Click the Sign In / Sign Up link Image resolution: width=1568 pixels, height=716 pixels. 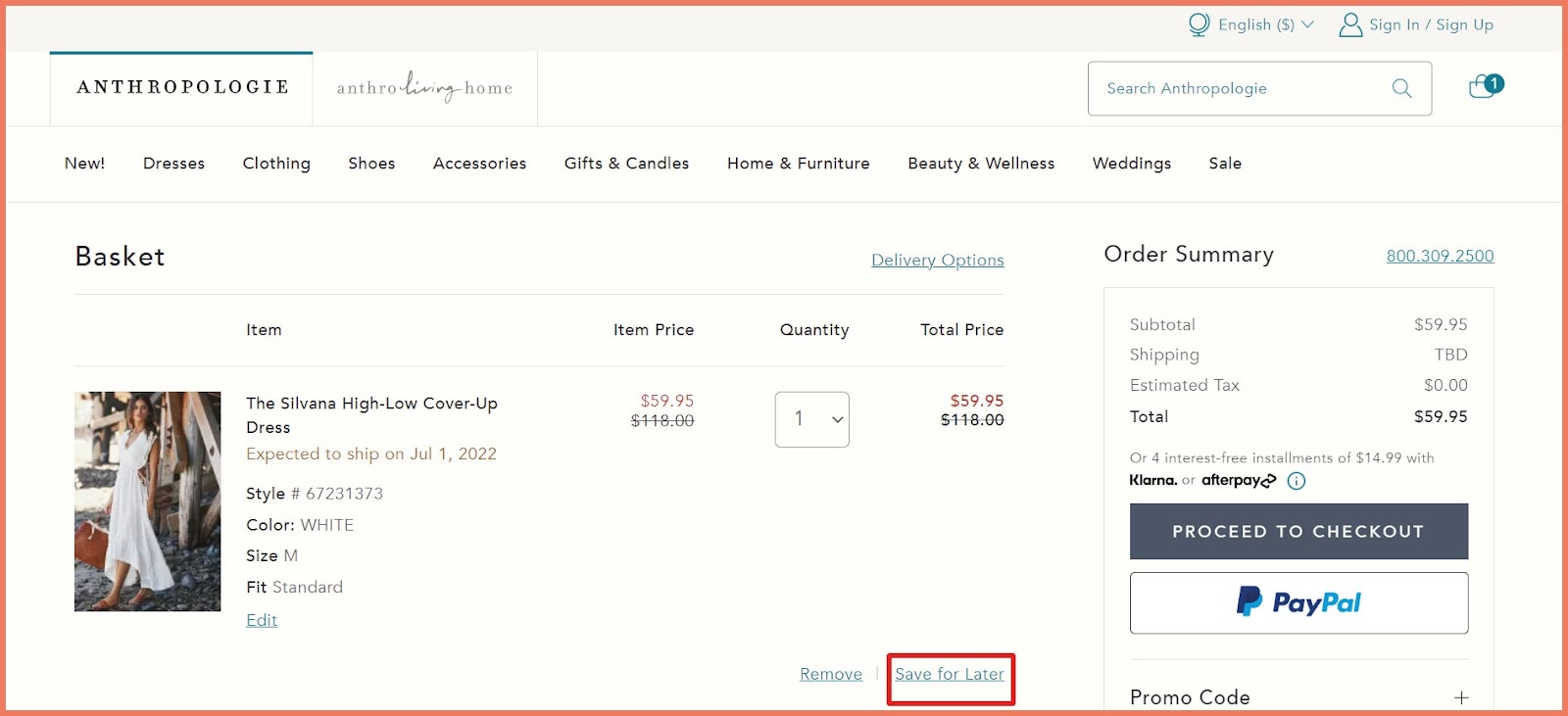tap(1431, 24)
